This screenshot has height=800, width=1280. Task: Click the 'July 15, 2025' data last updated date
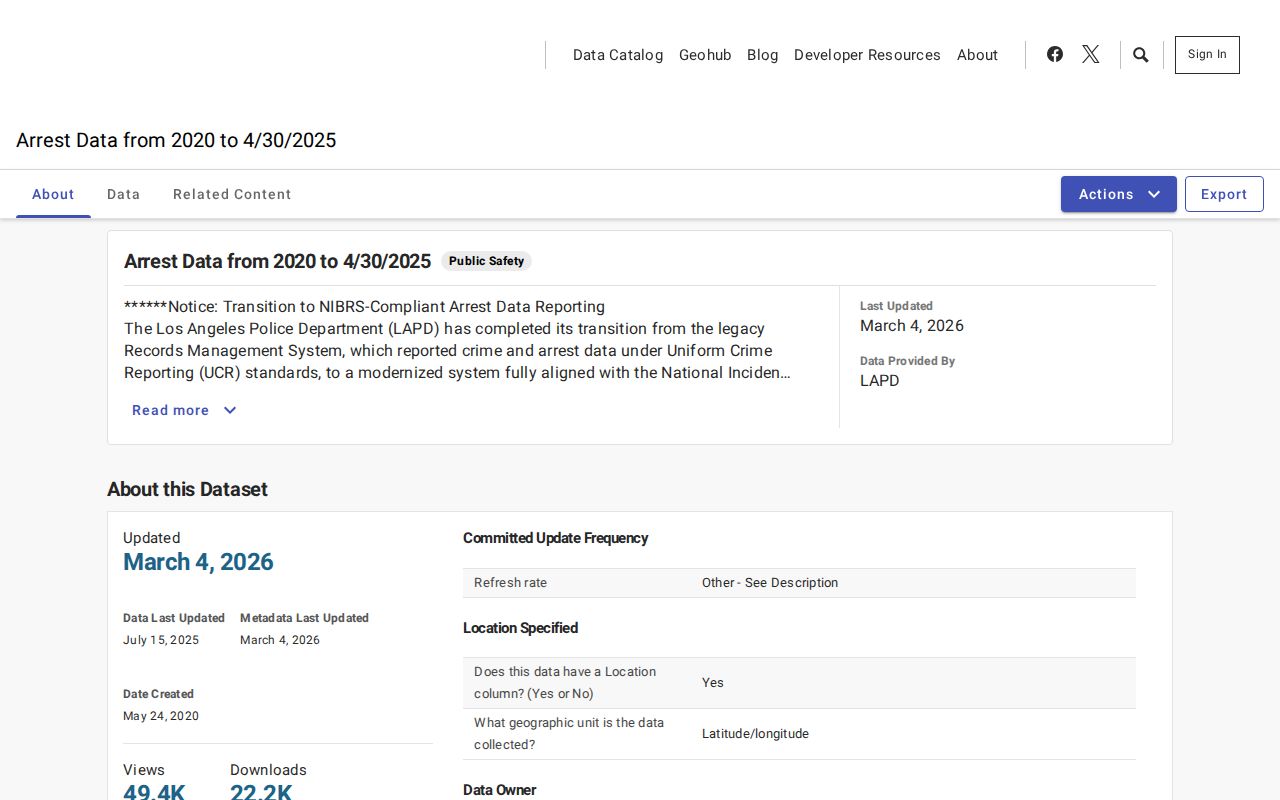[161, 640]
